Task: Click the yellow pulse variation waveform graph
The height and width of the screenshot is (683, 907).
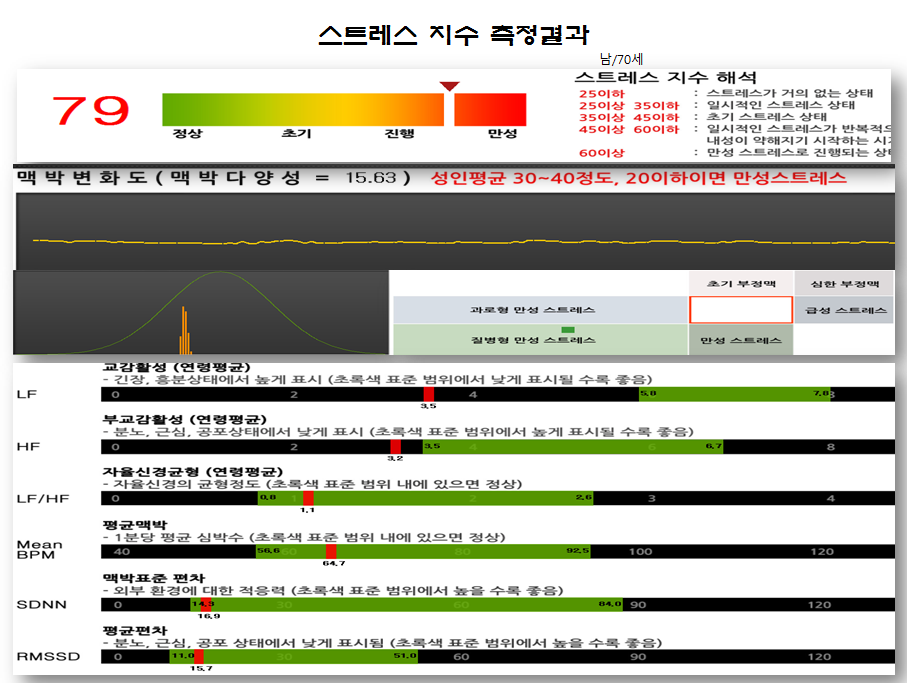Action: (455, 231)
